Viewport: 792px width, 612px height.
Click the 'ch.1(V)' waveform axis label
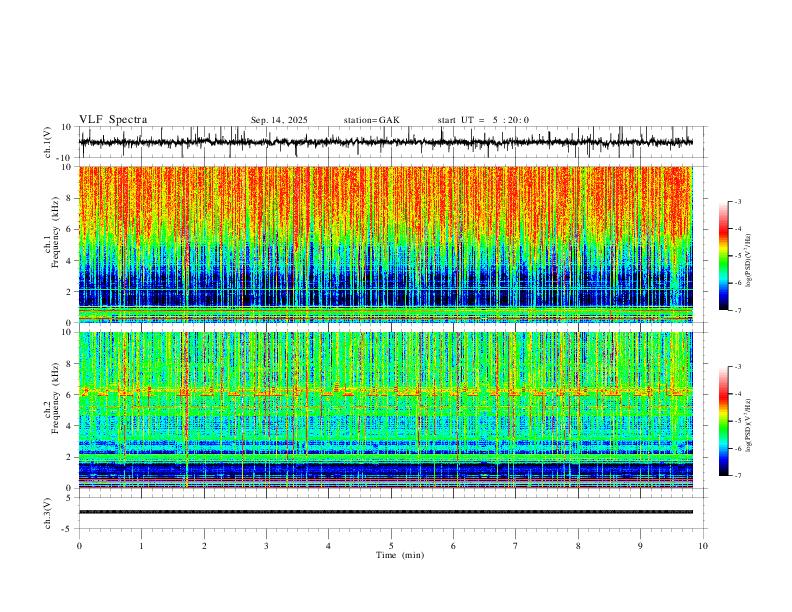point(48,142)
